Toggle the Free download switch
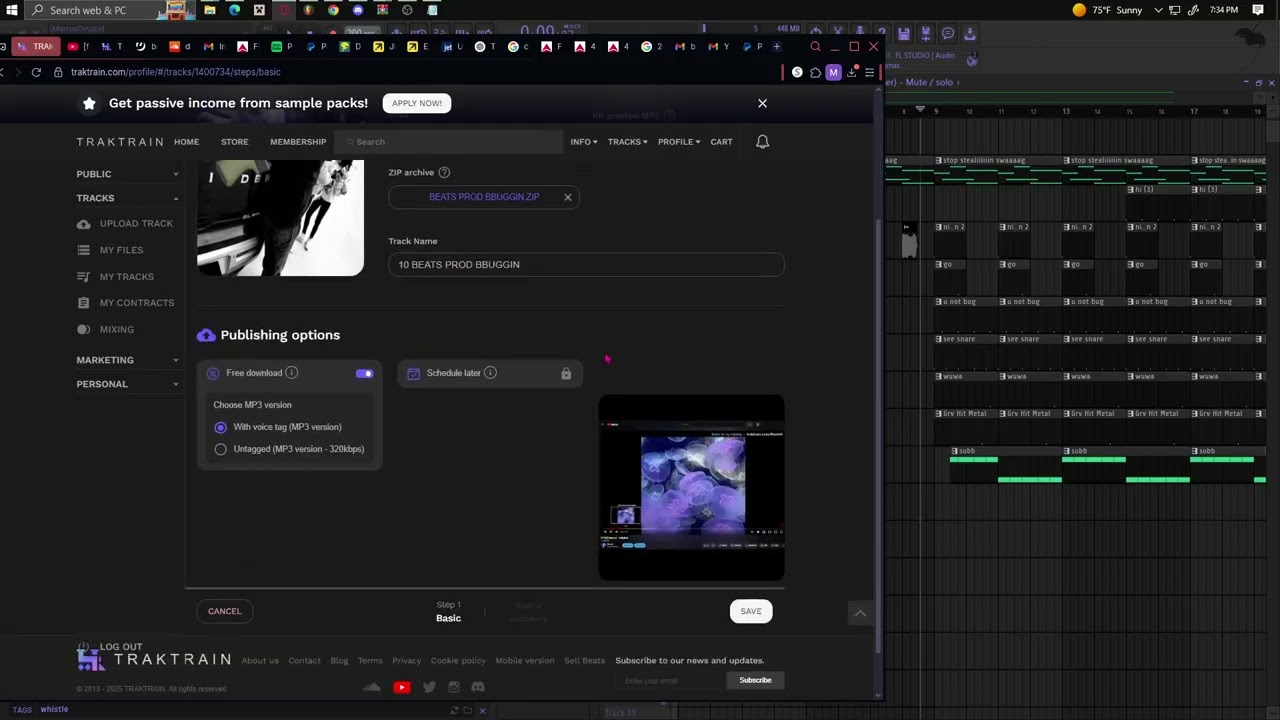The height and width of the screenshot is (720, 1280). click(364, 374)
